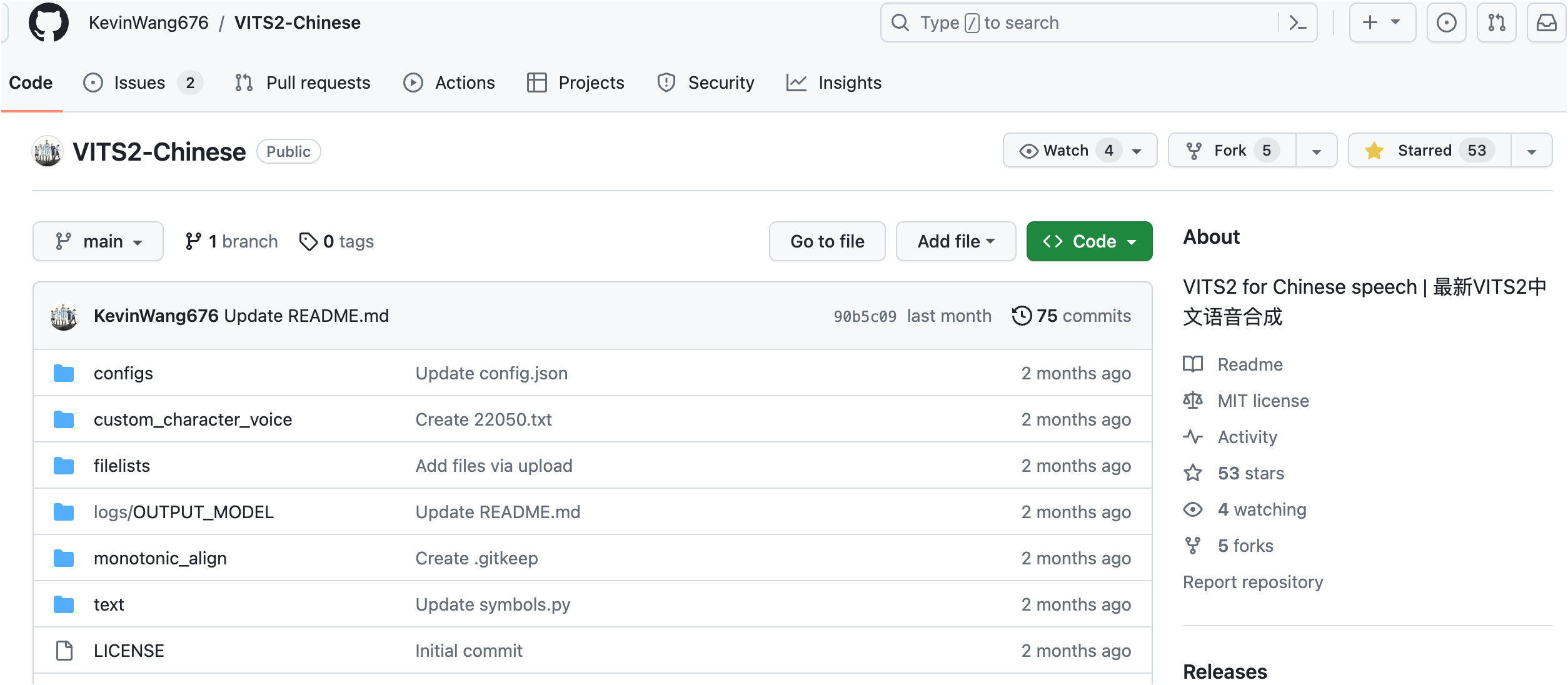Click the GitHub Octocat logo

pos(48,22)
